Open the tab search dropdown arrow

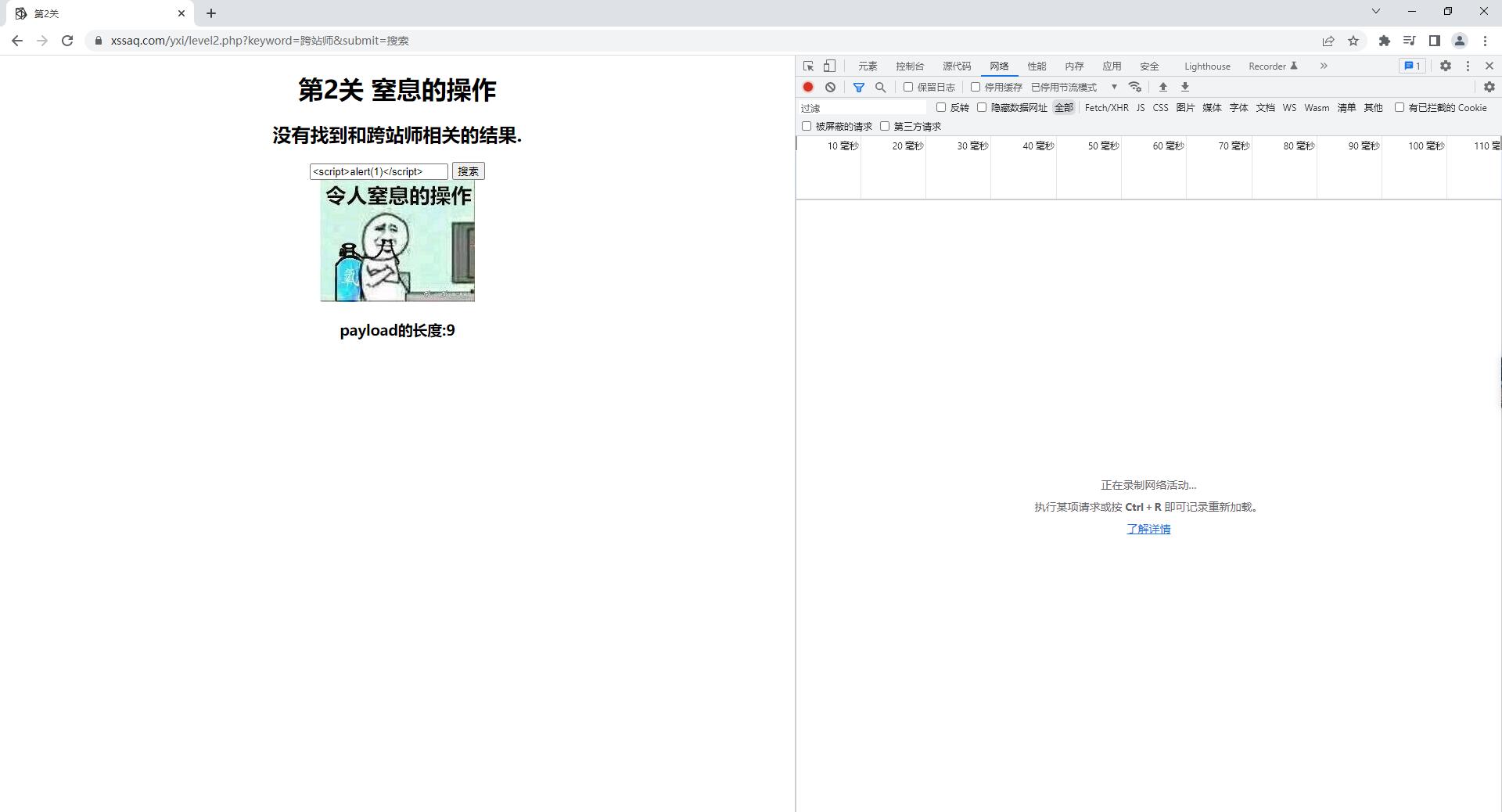click(1376, 11)
